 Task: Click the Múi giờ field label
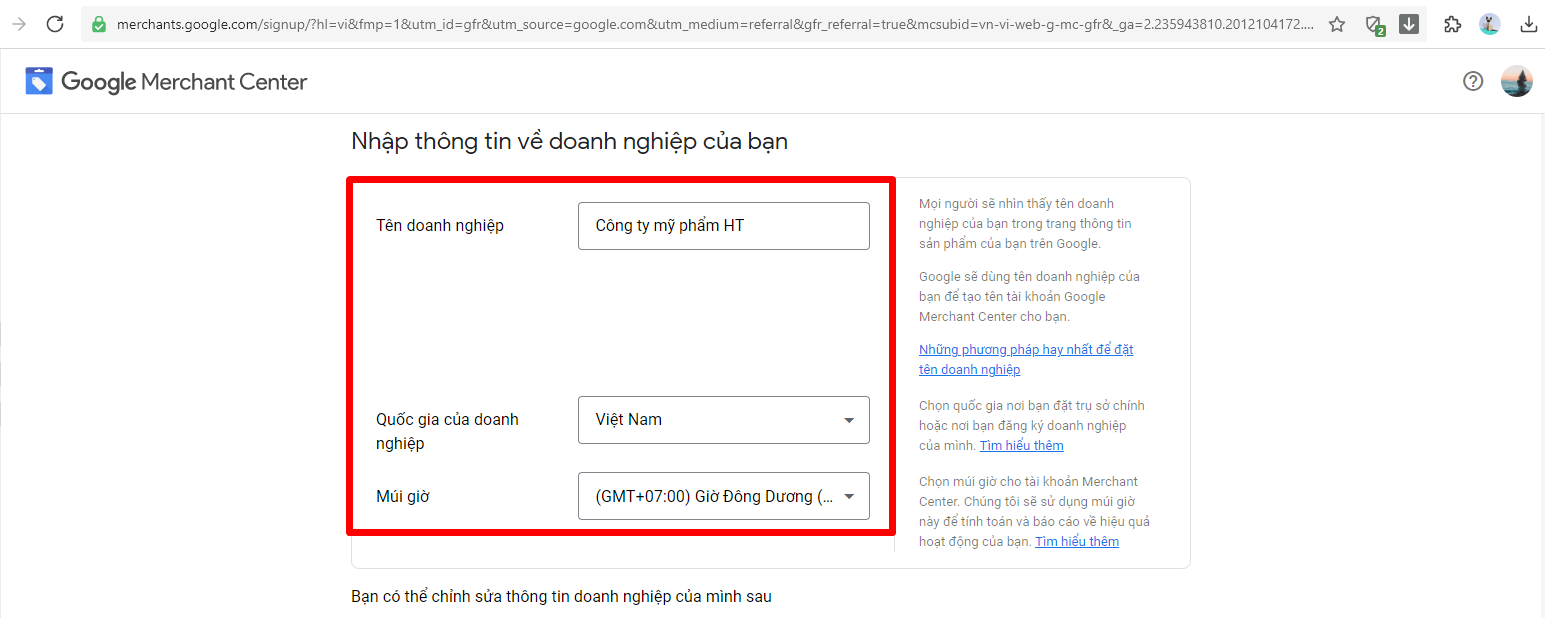402,496
